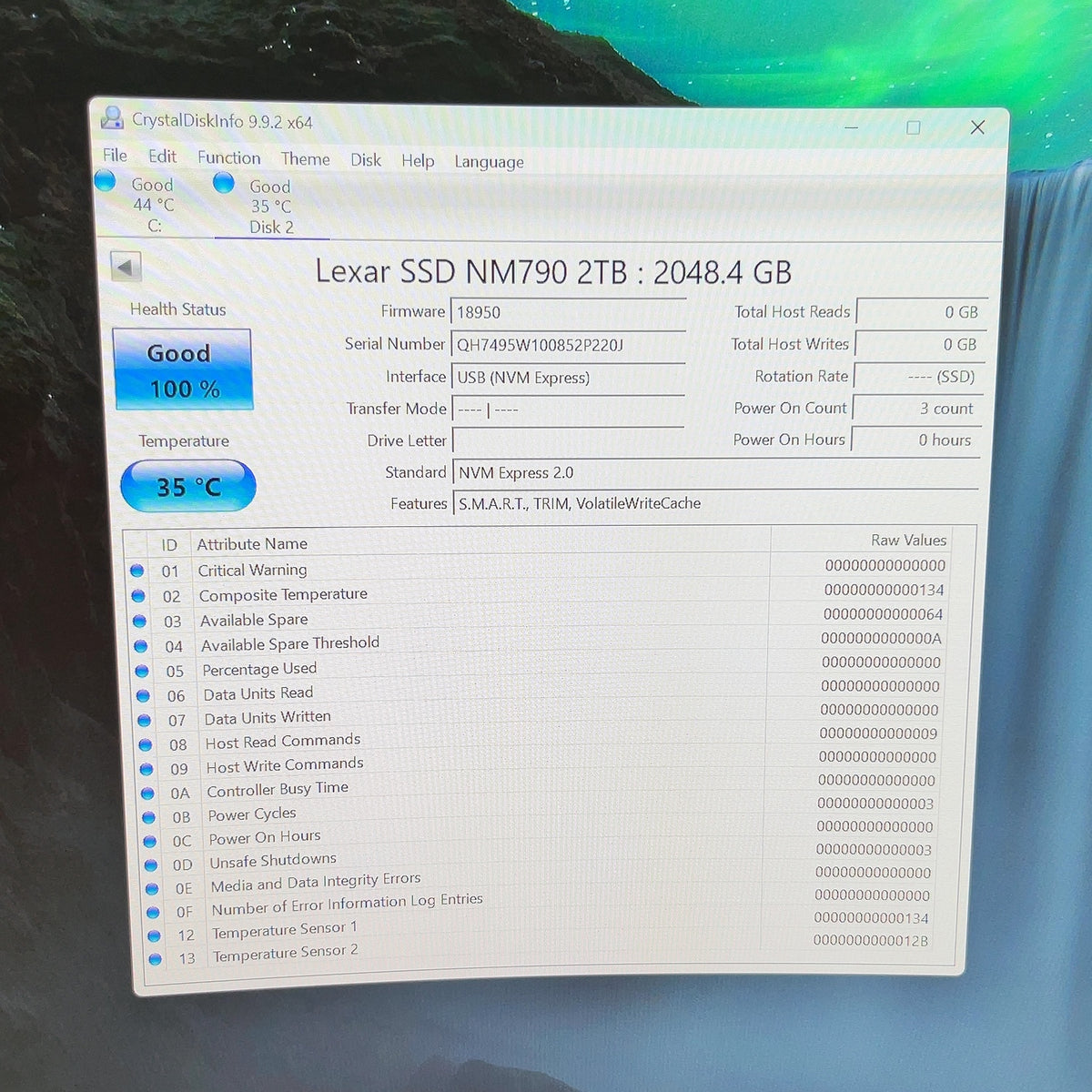Click status dot for Media and Data Integrity Errors
Screen dimensions: 1092x1092
pos(152,888)
